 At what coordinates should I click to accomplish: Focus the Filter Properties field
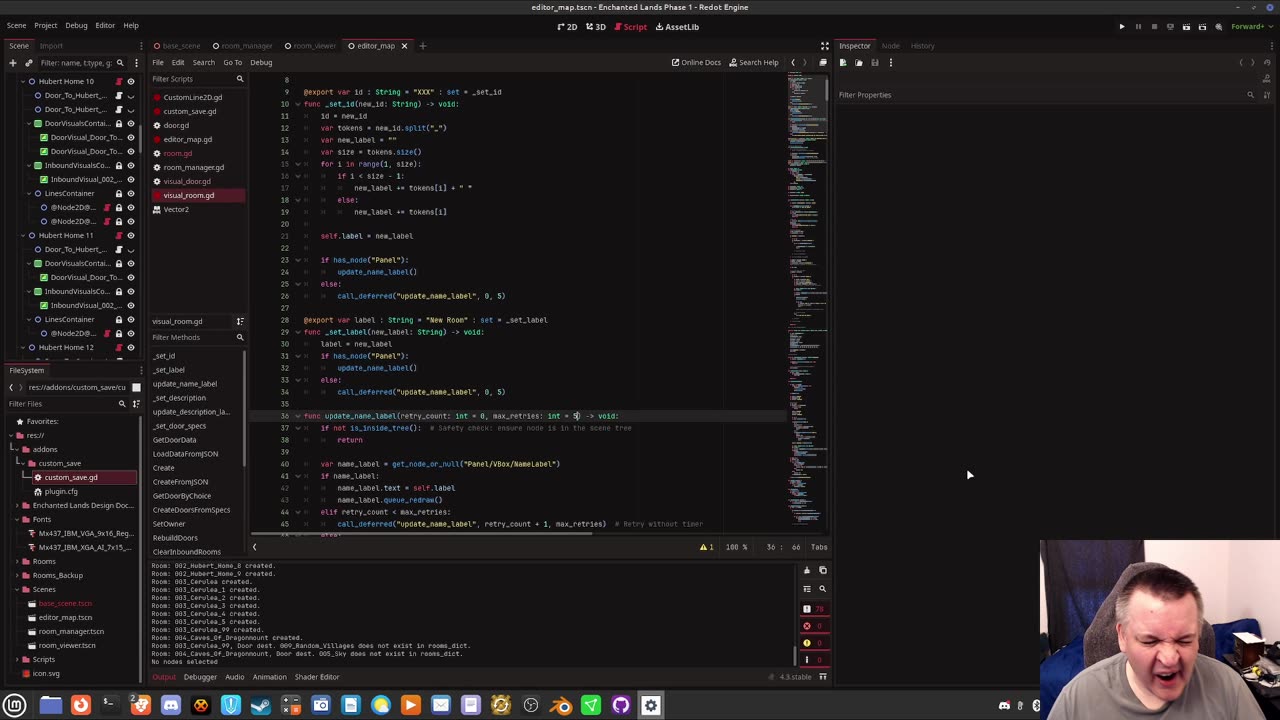[x=1048, y=95]
